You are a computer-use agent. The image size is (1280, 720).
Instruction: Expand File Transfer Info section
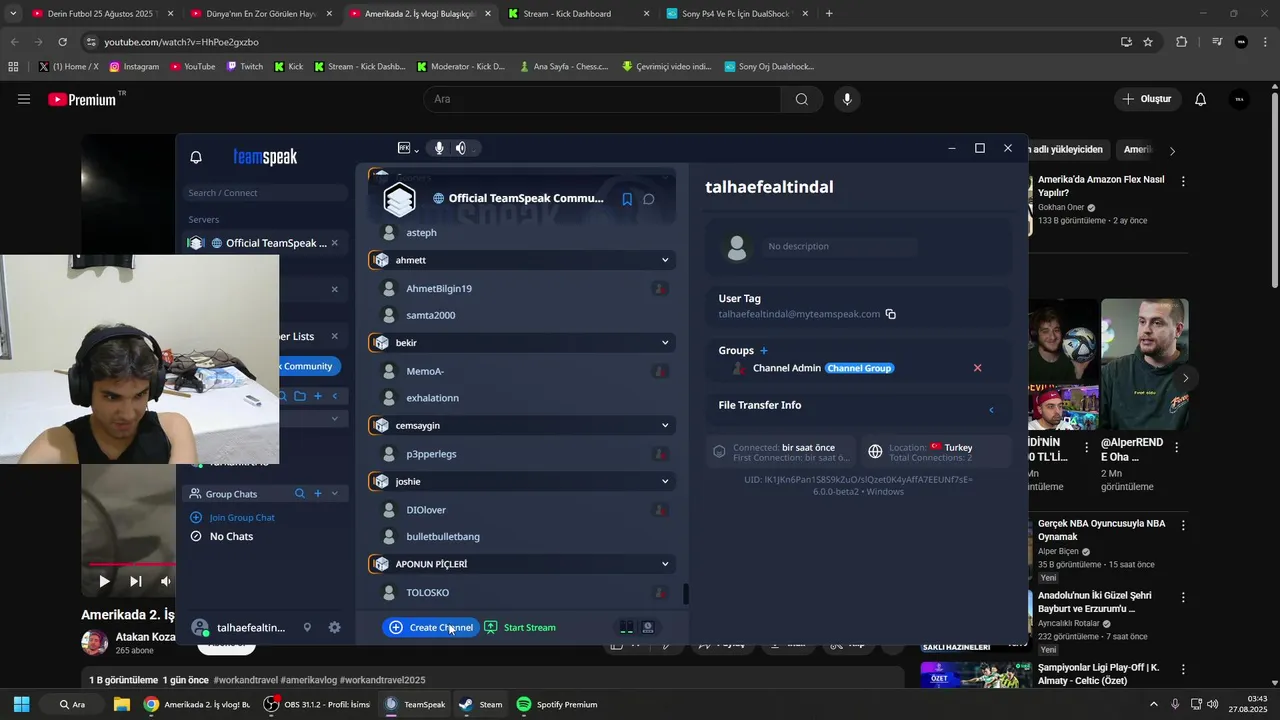pos(991,410)
